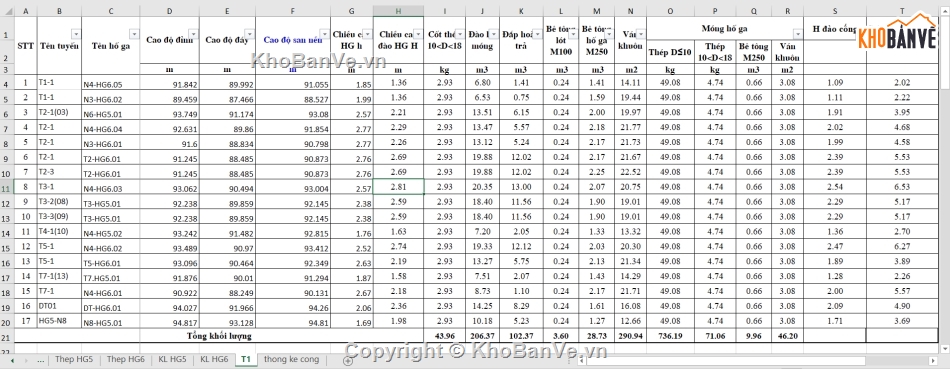Open the Cao độ đáy filter dropdown
950x369 pixels.
click(x=250, y=34)
